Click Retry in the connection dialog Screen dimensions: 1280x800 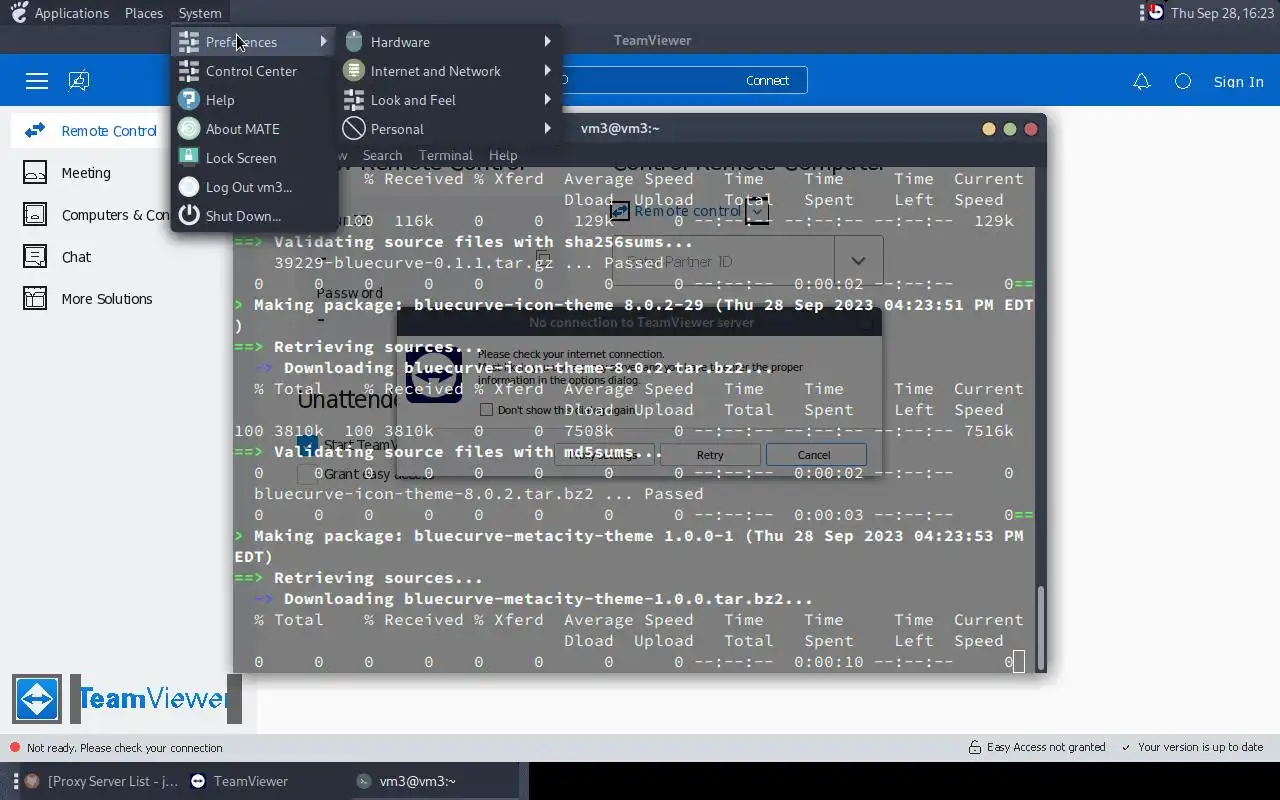[710, 455]
